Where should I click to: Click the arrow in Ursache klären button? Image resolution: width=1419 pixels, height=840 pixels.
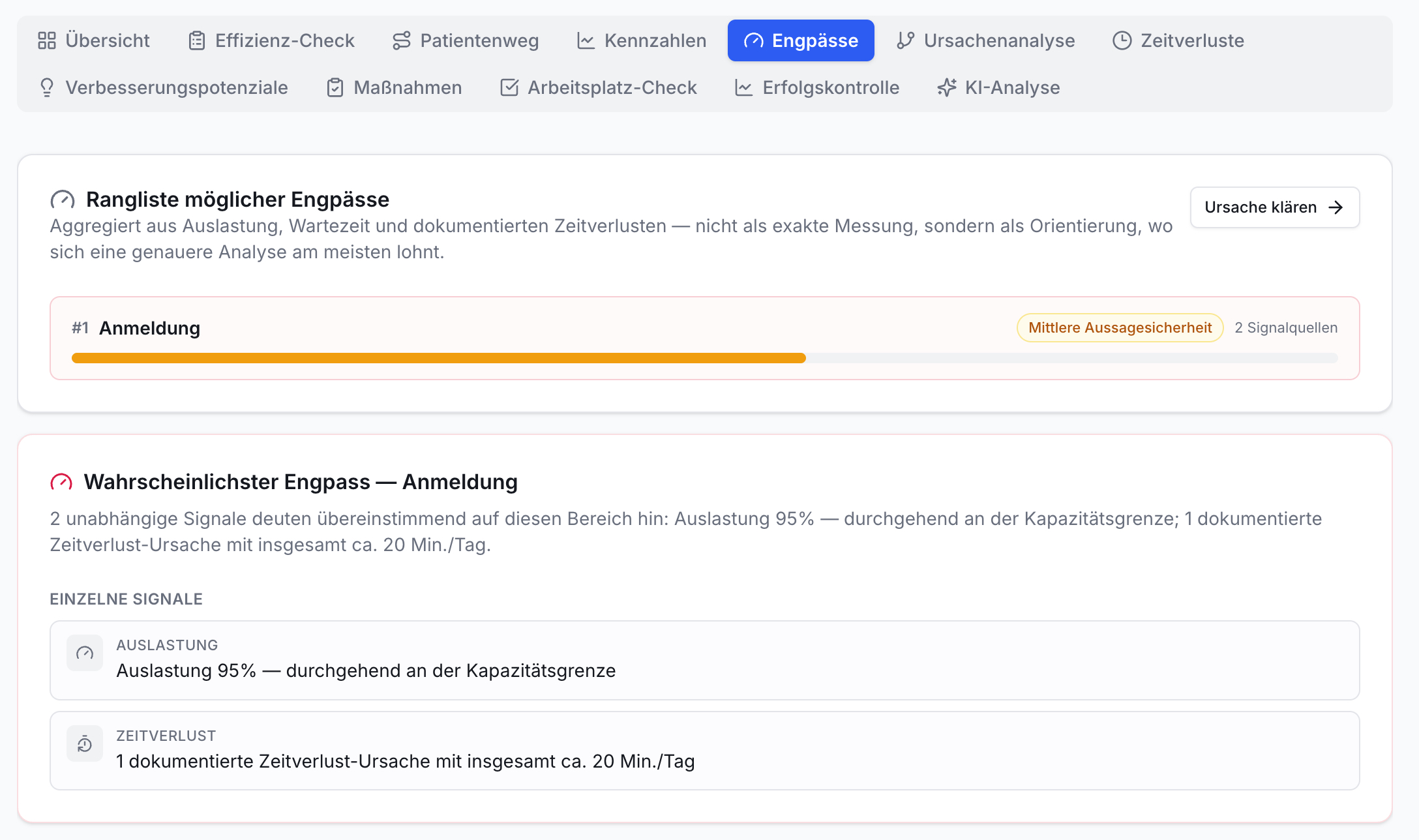pos(1336,207)
